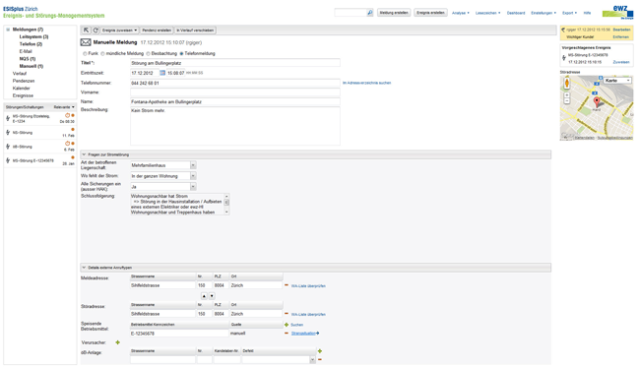Click the clock status icon on 6. Feb row
The image size is (640, 368).
pyautogui.click(x=67, y=144)
